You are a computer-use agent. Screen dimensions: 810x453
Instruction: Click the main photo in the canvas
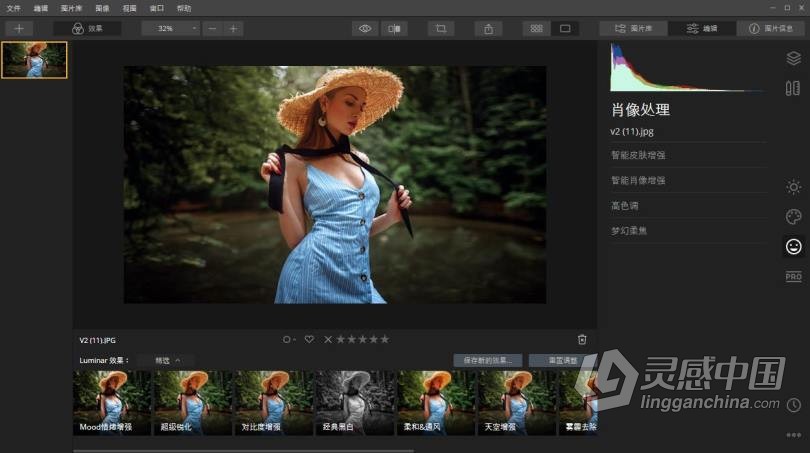pos(335,184)
